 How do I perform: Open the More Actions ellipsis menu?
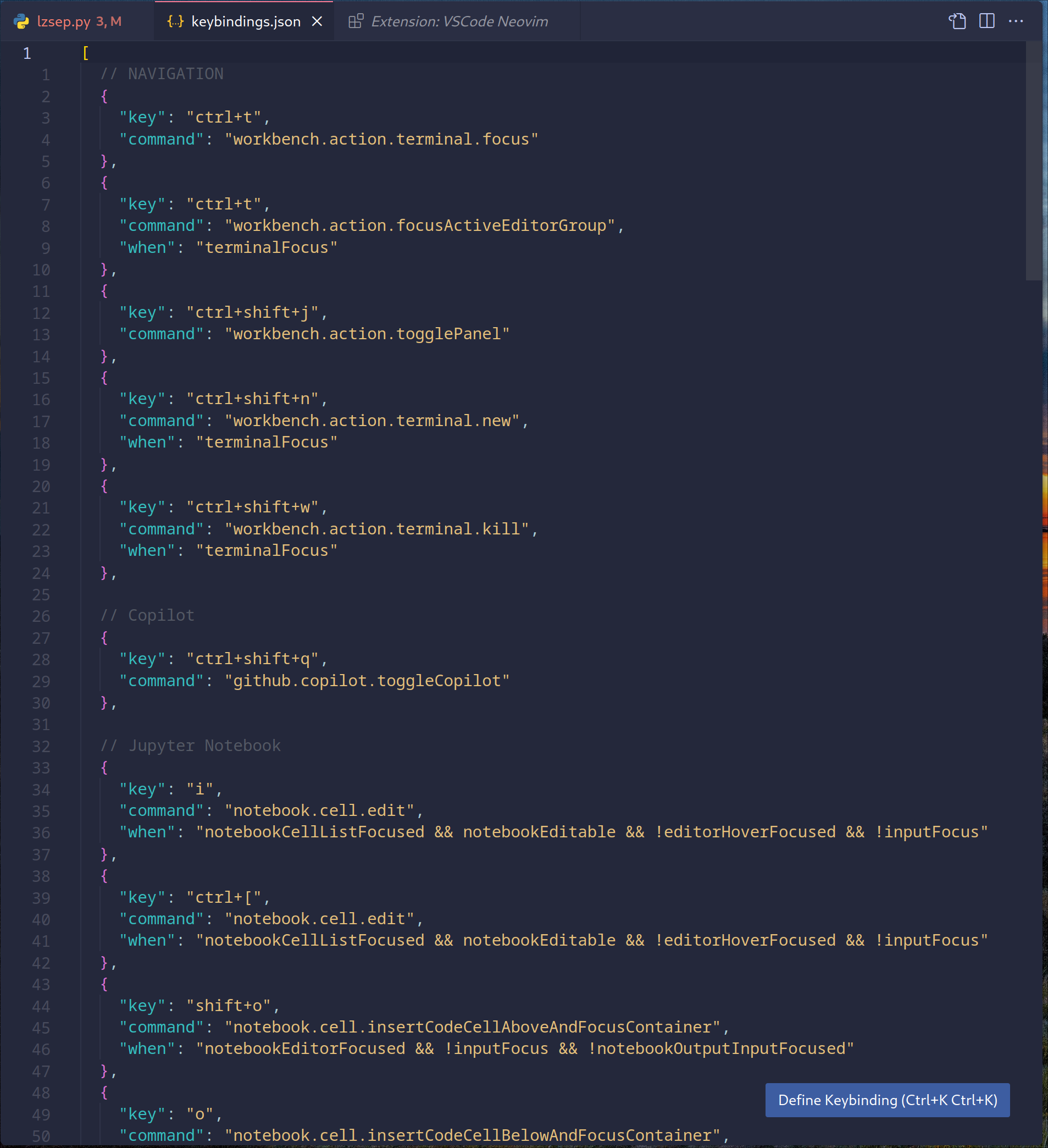pos(1017,21)
